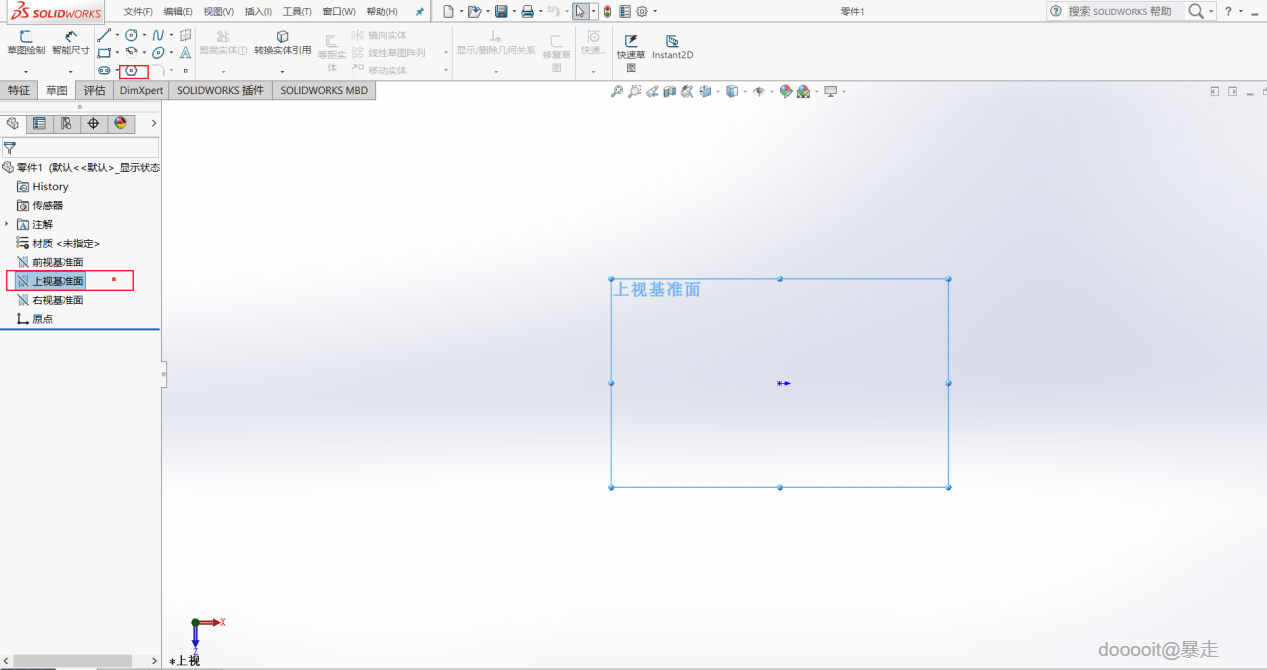Click the 草图绘制 sketch tool
The width and height of the screenshot is (1267, 670).
[26, 42]
